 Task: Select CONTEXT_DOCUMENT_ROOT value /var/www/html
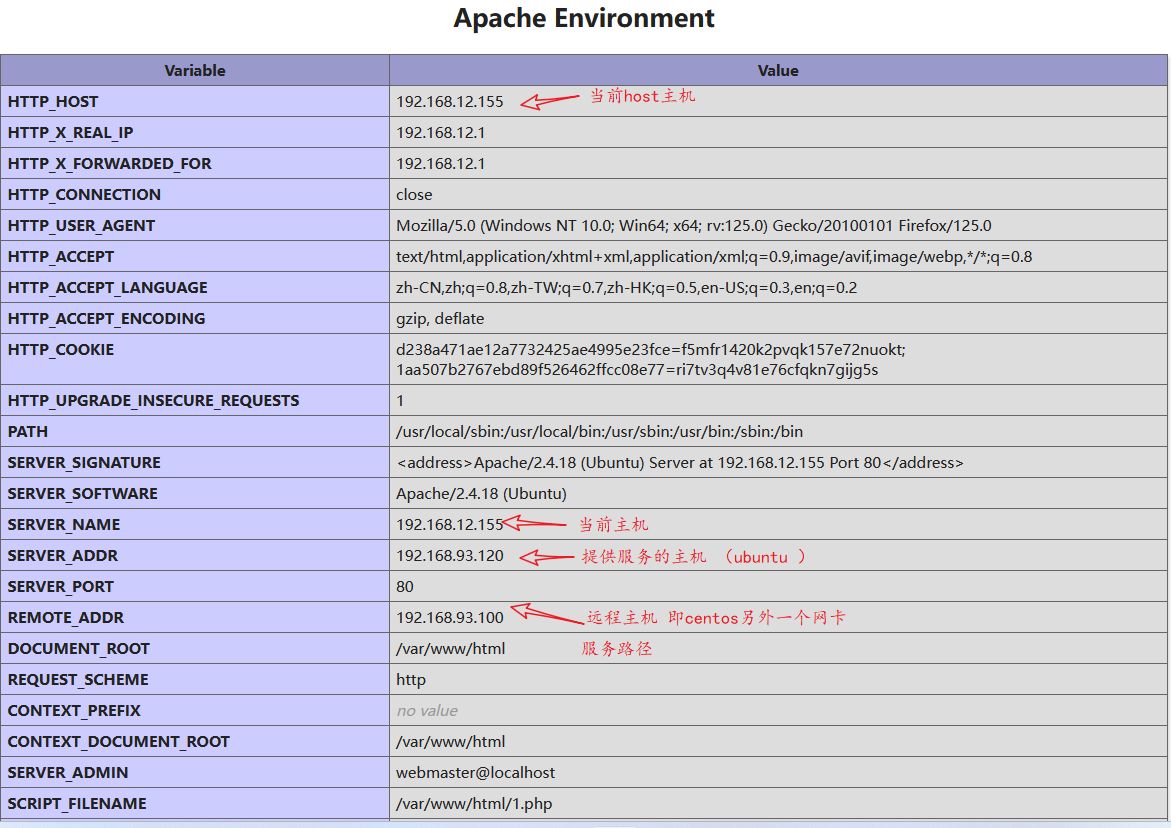[x=450, y=741]
